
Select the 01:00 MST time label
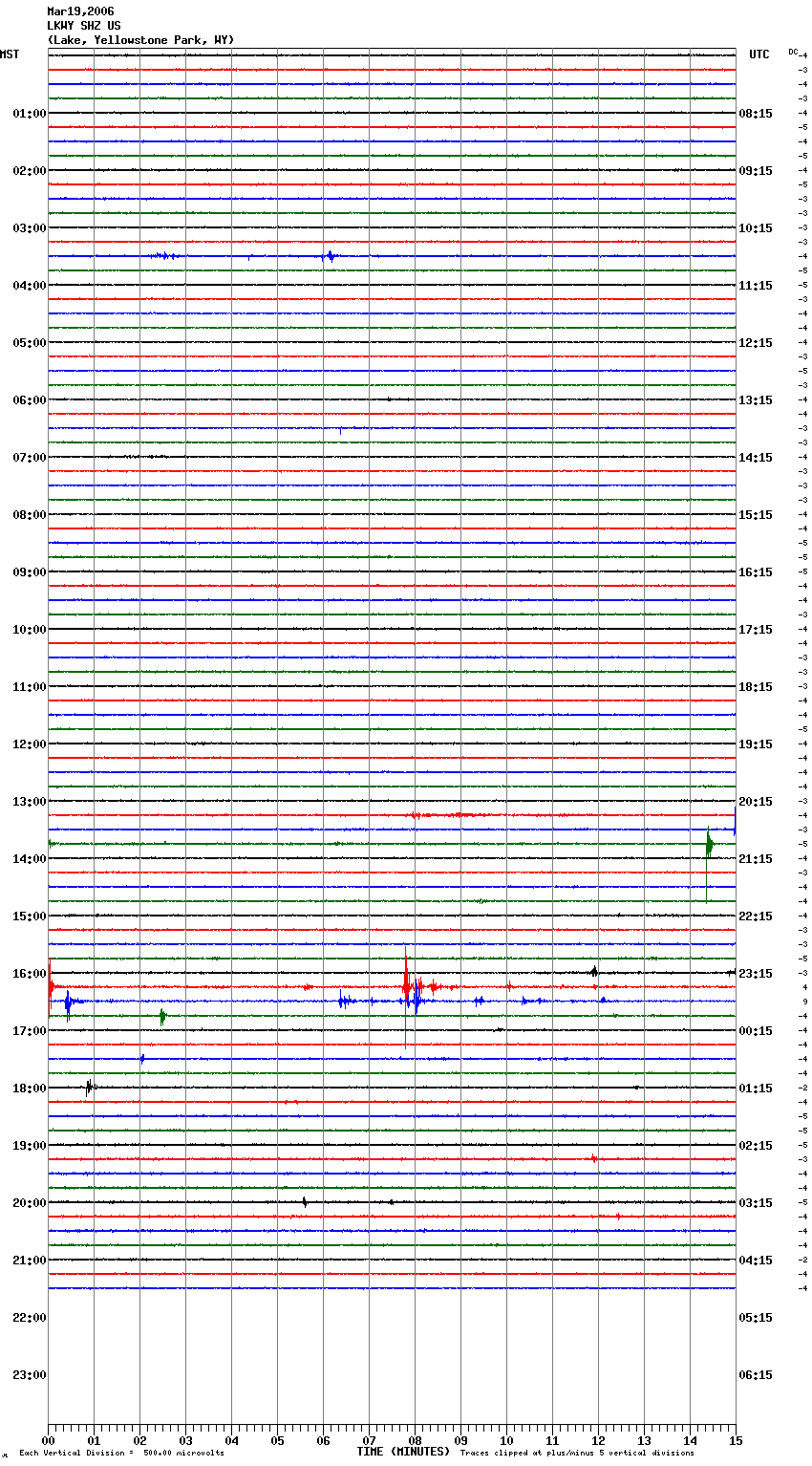click(29, 114)
